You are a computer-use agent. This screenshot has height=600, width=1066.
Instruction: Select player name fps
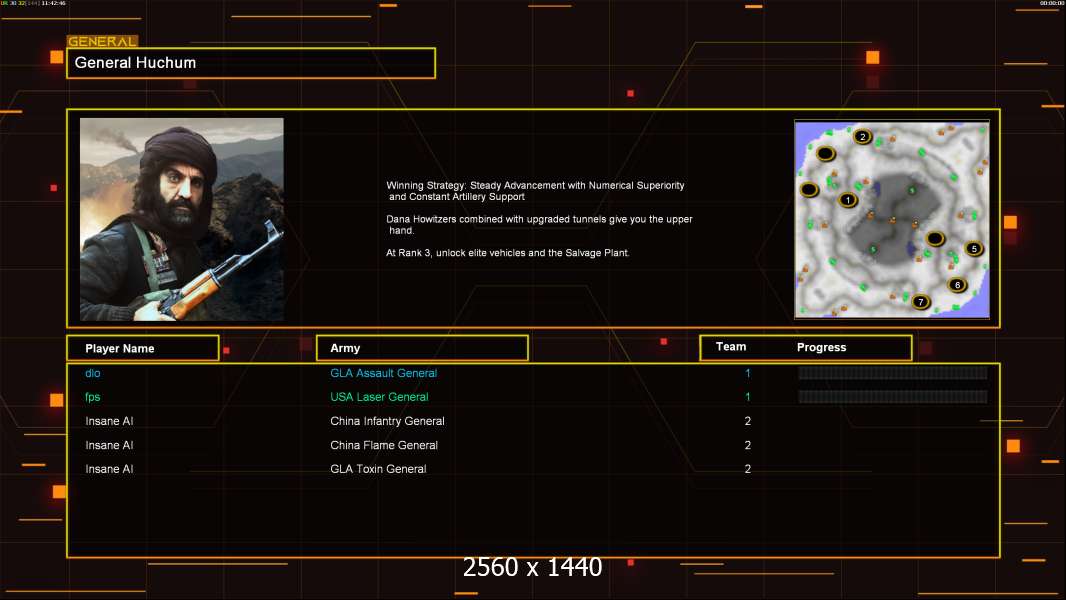[92, 397]
